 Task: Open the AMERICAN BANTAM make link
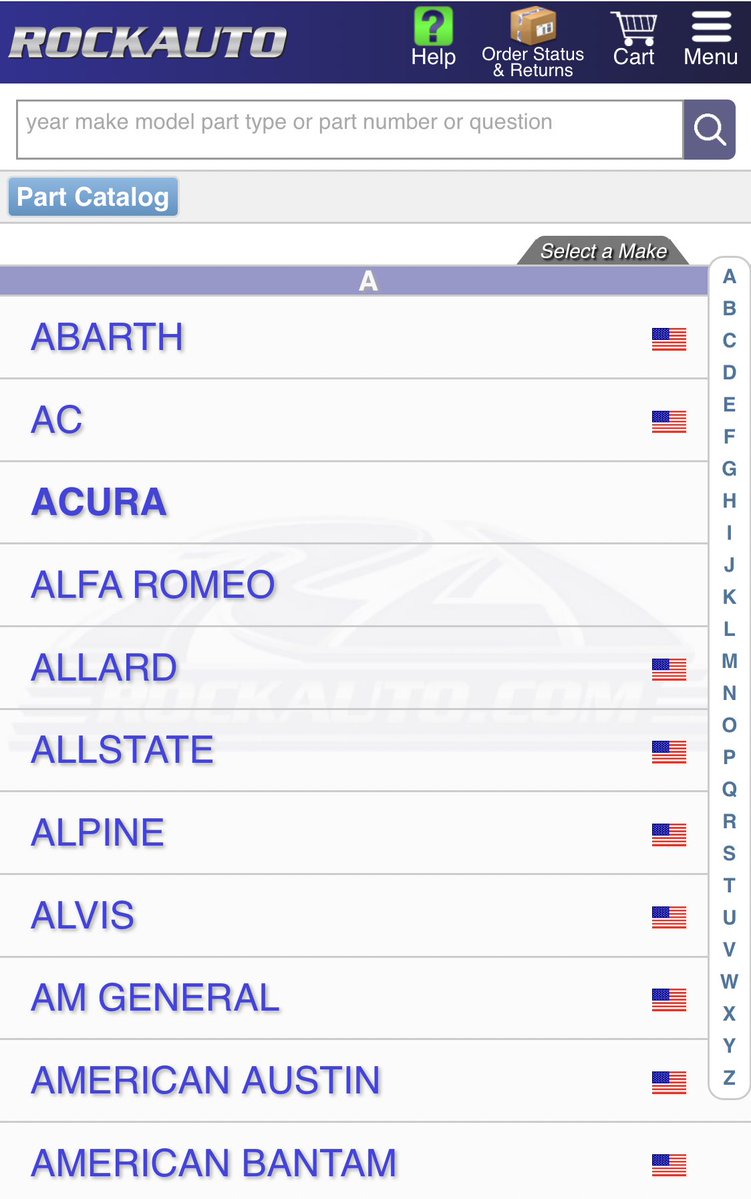pos(214,1163)
